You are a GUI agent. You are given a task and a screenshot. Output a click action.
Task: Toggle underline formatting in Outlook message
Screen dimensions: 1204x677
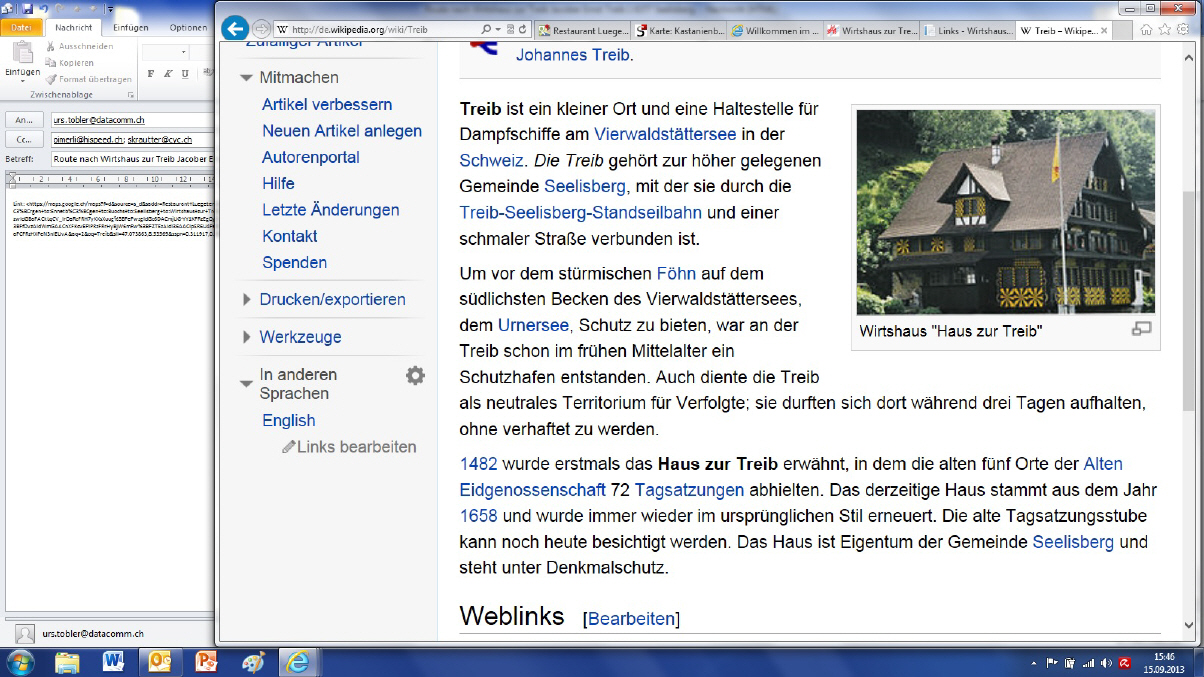pyautogui.click(x=185, y=74)
